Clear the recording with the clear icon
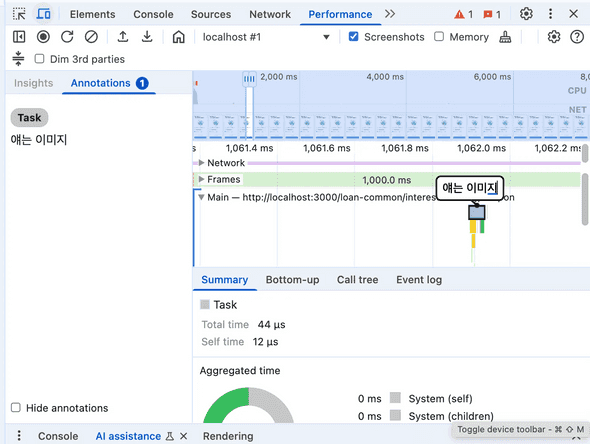 [x=91, y=37]
